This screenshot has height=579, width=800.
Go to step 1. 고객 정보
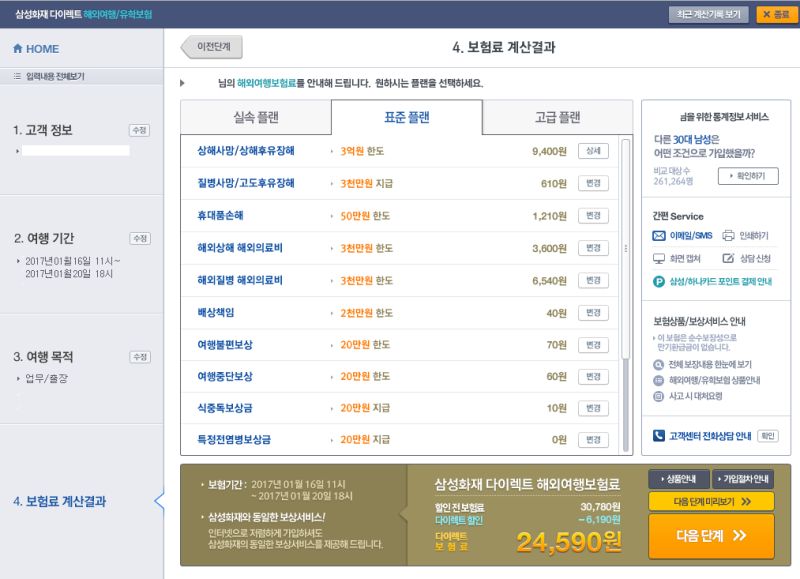coord(43,130)
